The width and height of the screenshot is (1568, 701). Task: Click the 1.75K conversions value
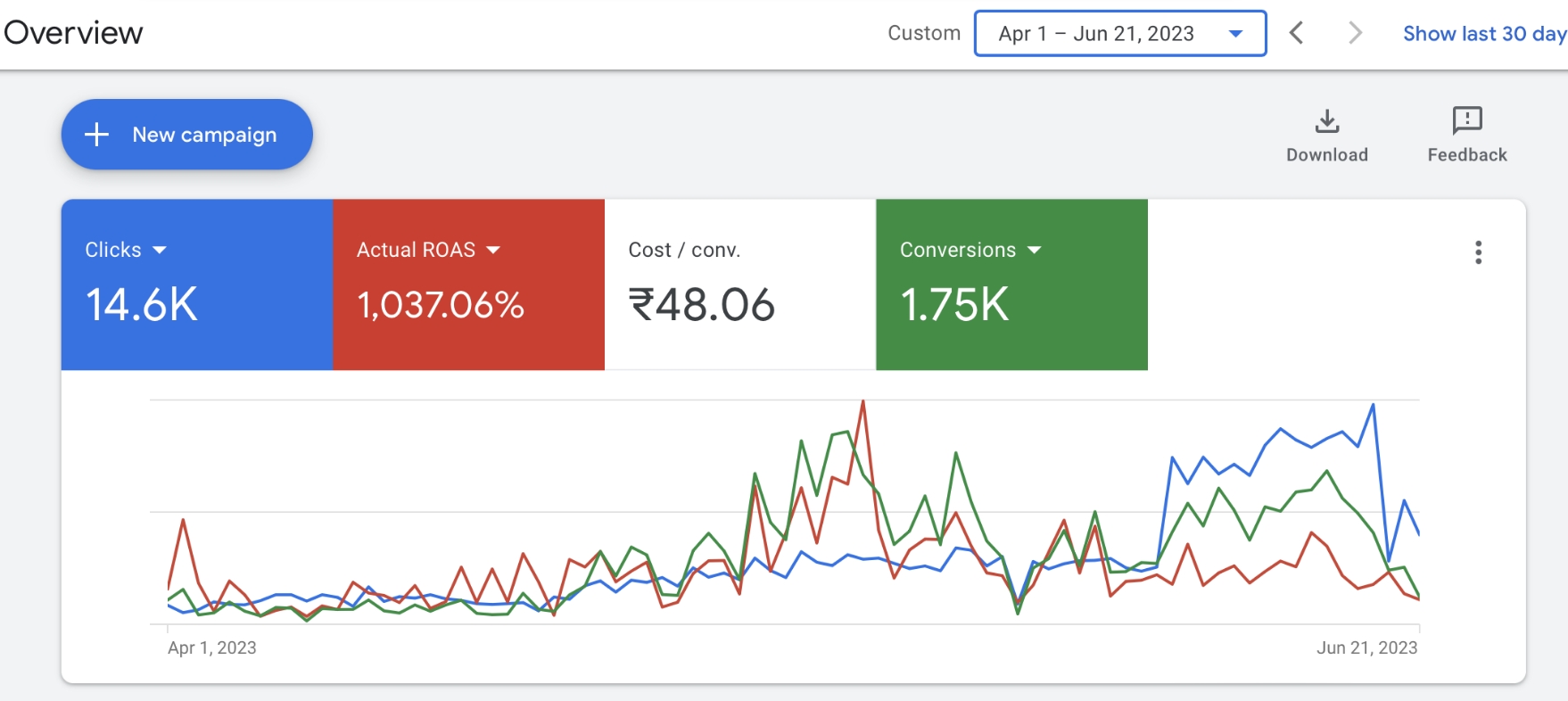[x=954, y=305]
